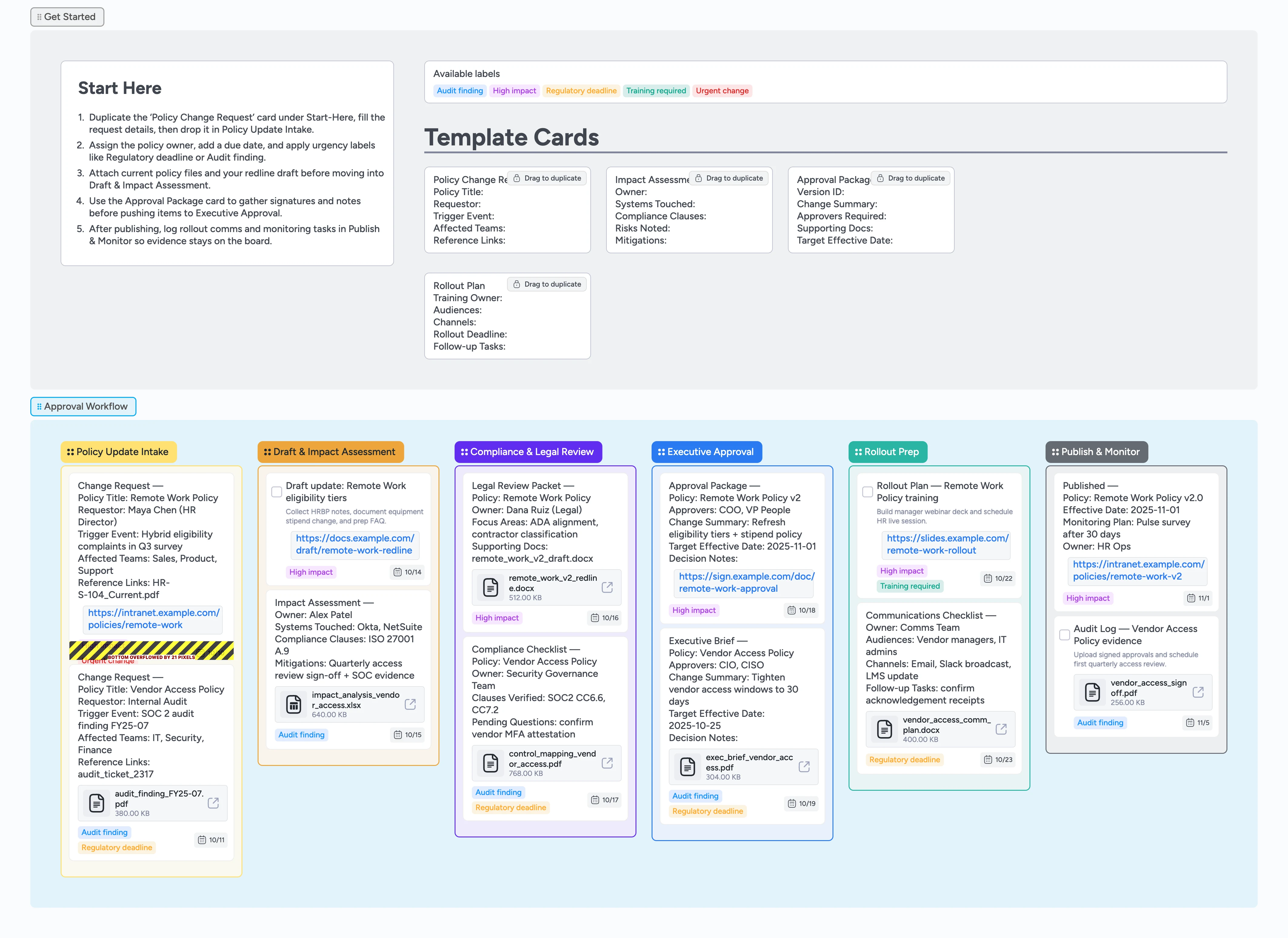Viewport: 1288px width, 938px height.
Task: Open remote_work_v2_redline.docx via its external link icon
Action: point(608,588)
